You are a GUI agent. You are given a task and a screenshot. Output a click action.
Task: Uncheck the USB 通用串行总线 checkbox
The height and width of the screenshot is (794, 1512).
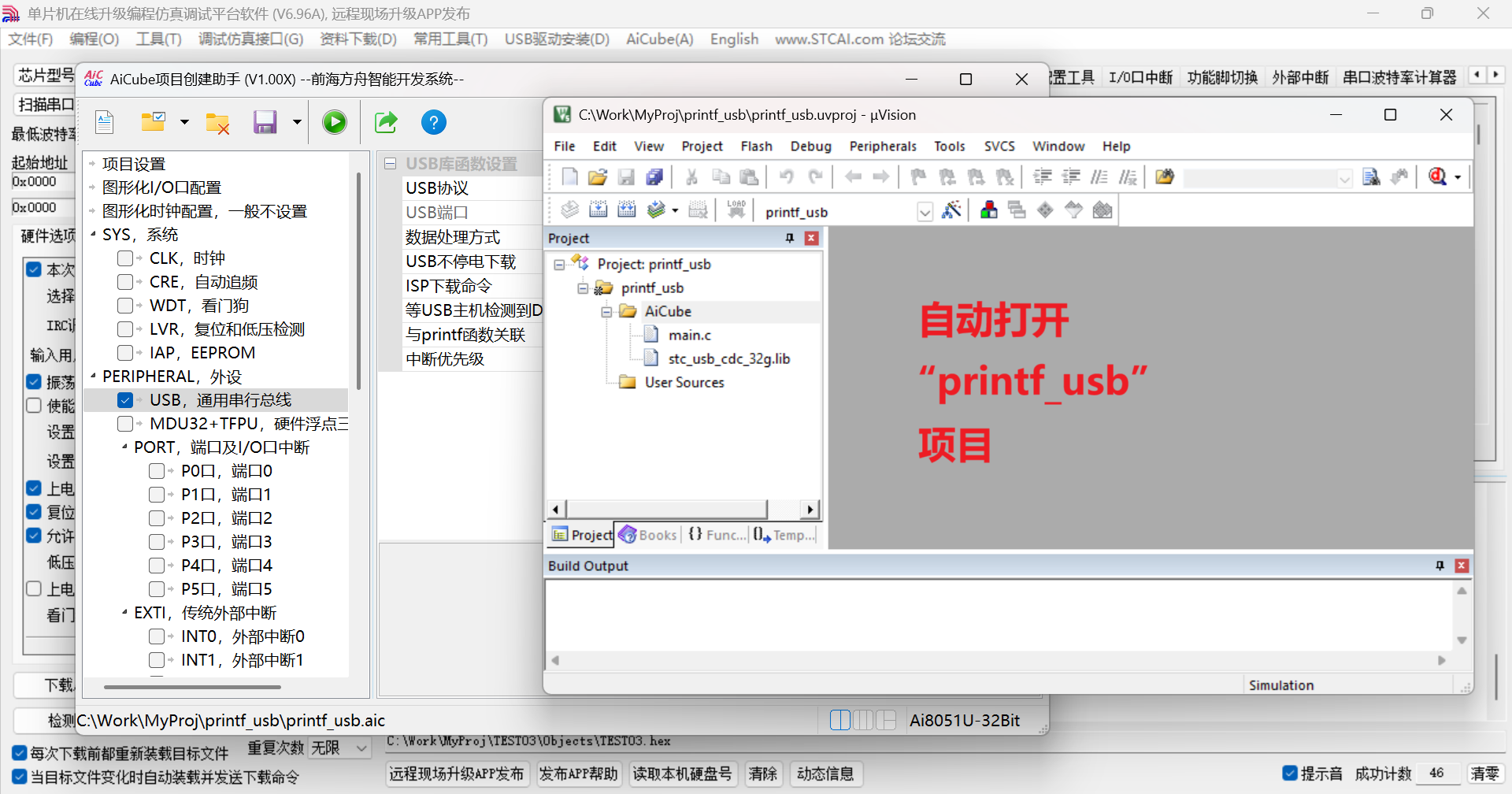(124, 400)
